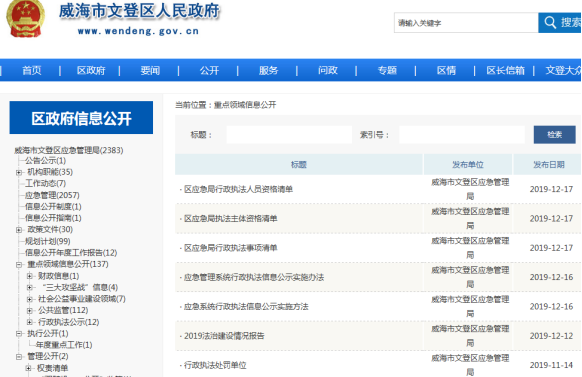Open the 区情 navigation tab
The image size is (582, 377).
point(446,70)
